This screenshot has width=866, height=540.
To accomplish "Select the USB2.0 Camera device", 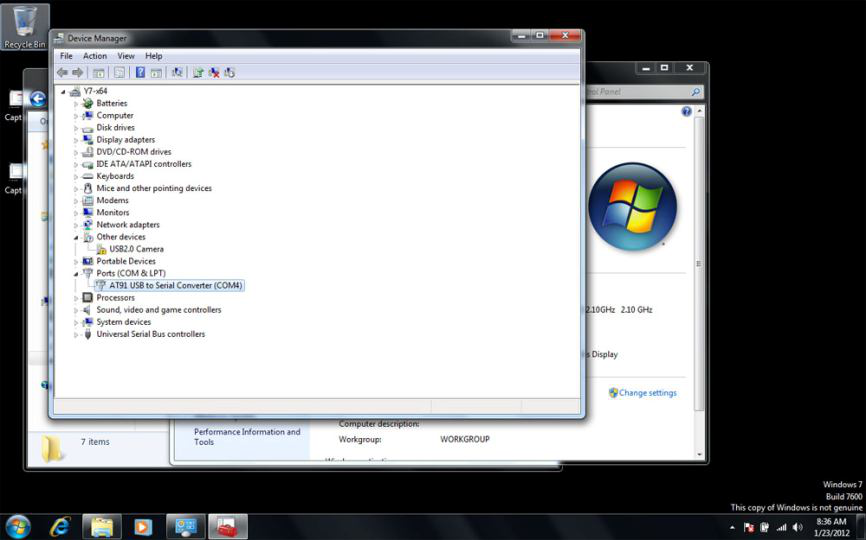I will pos(136,249).
